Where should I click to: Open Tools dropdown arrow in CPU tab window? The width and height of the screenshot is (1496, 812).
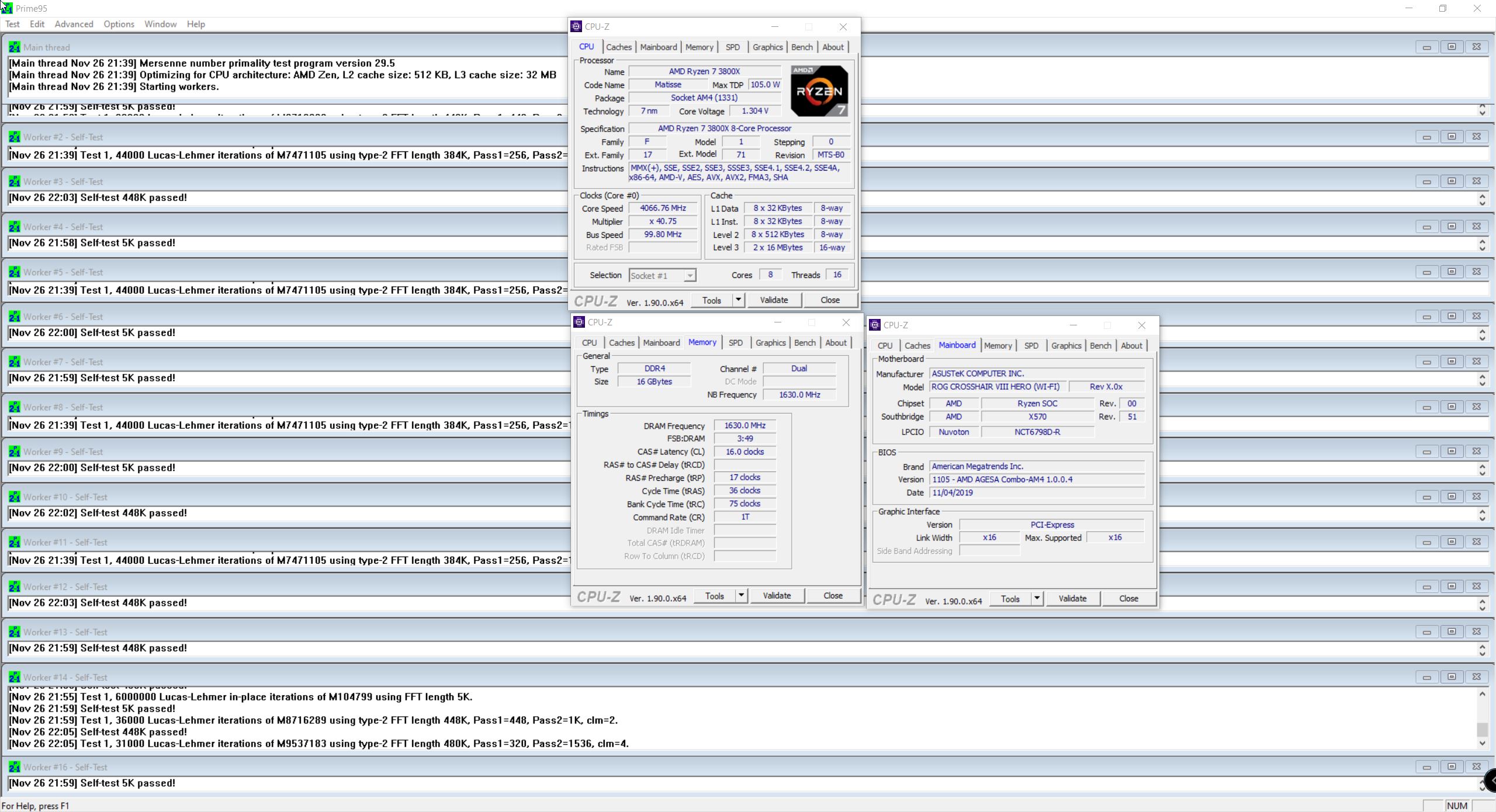coord(738,300)
